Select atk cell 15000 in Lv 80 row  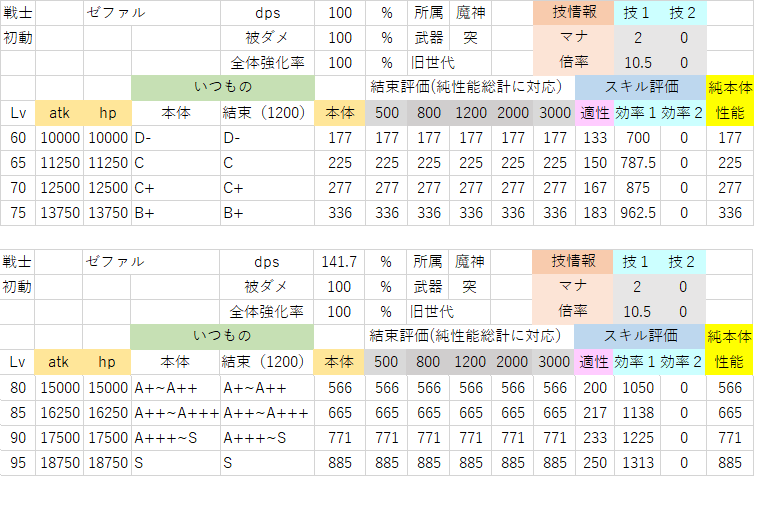pyautogui.click(x=60, y=388)
